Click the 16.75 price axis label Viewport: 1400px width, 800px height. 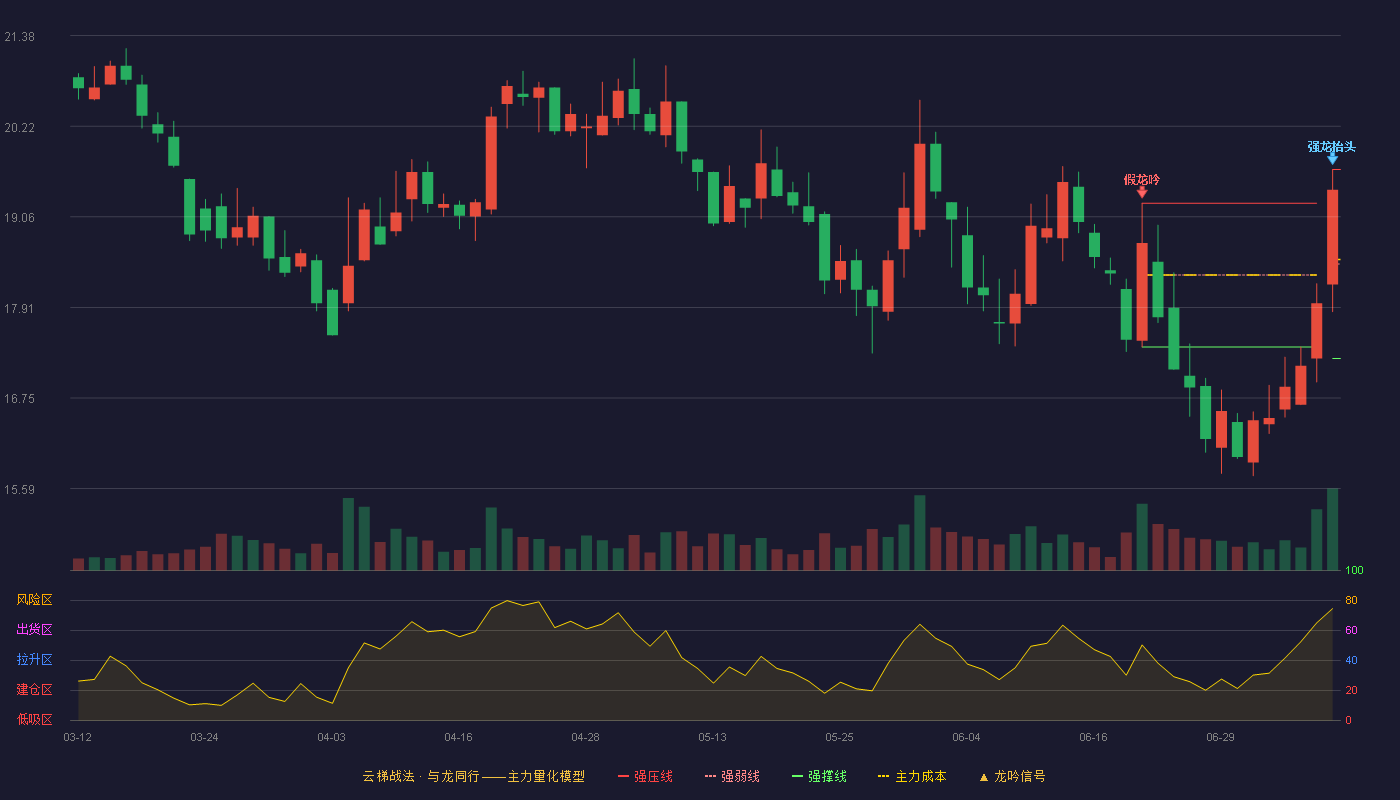[19, 399]
